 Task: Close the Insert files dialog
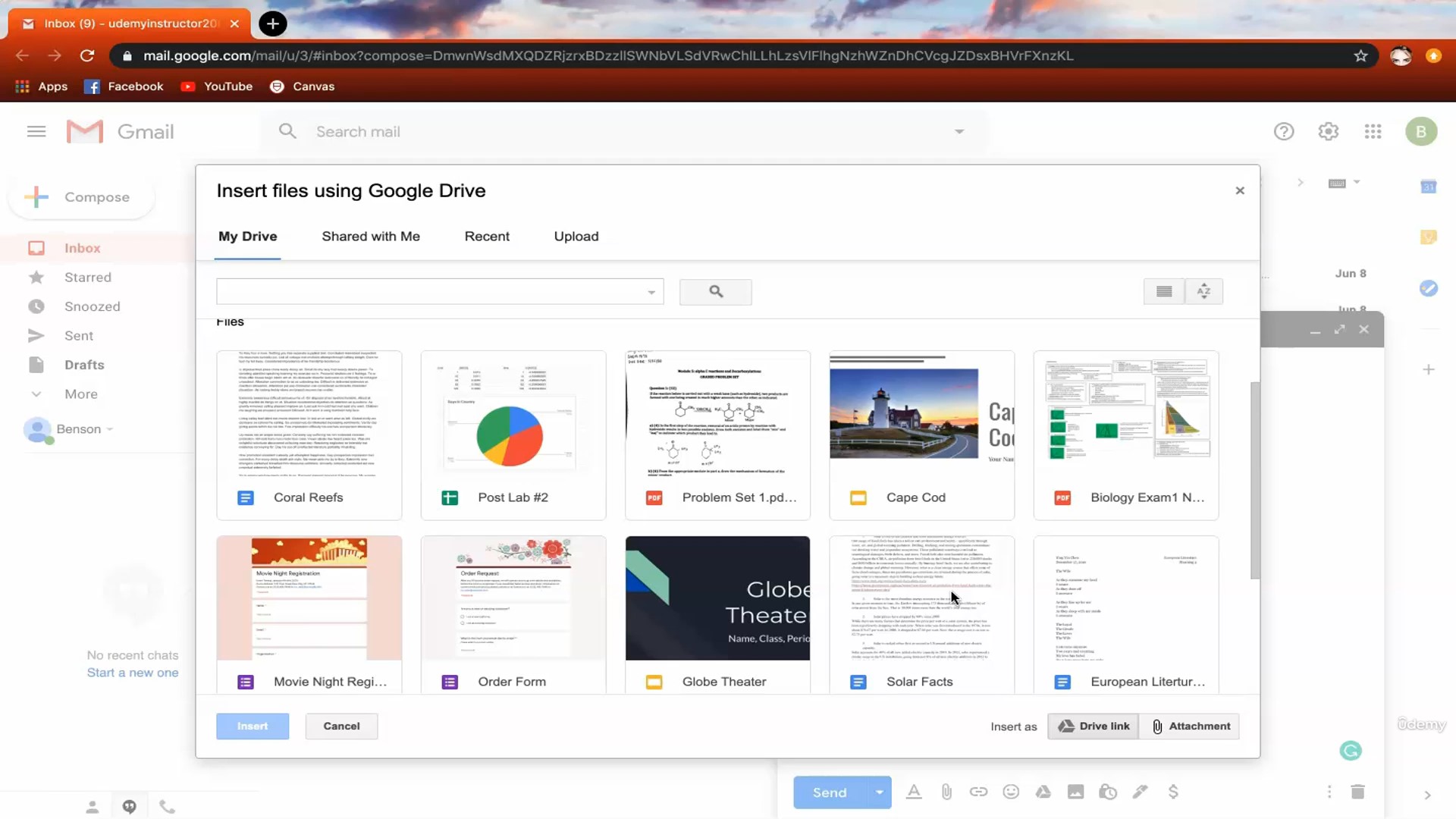pyautogui.click(x=1240, y=190)
